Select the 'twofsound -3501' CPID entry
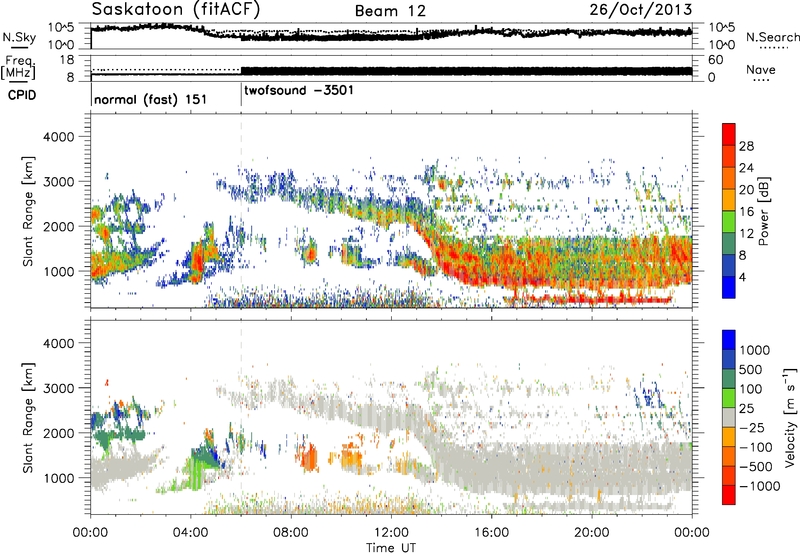Screen dimensions: 800x554 298,91
